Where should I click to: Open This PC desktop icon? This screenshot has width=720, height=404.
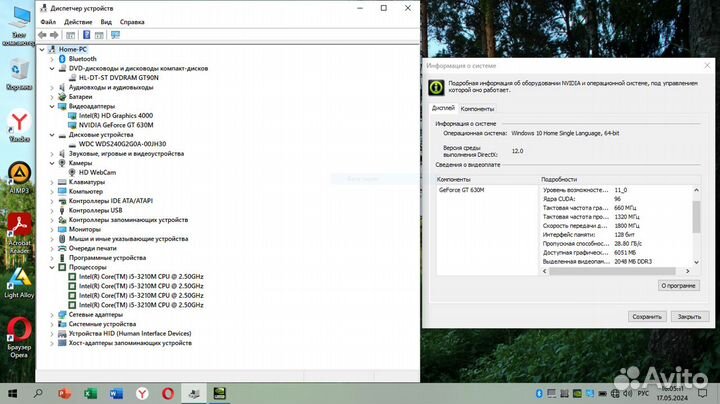point(19,26)
